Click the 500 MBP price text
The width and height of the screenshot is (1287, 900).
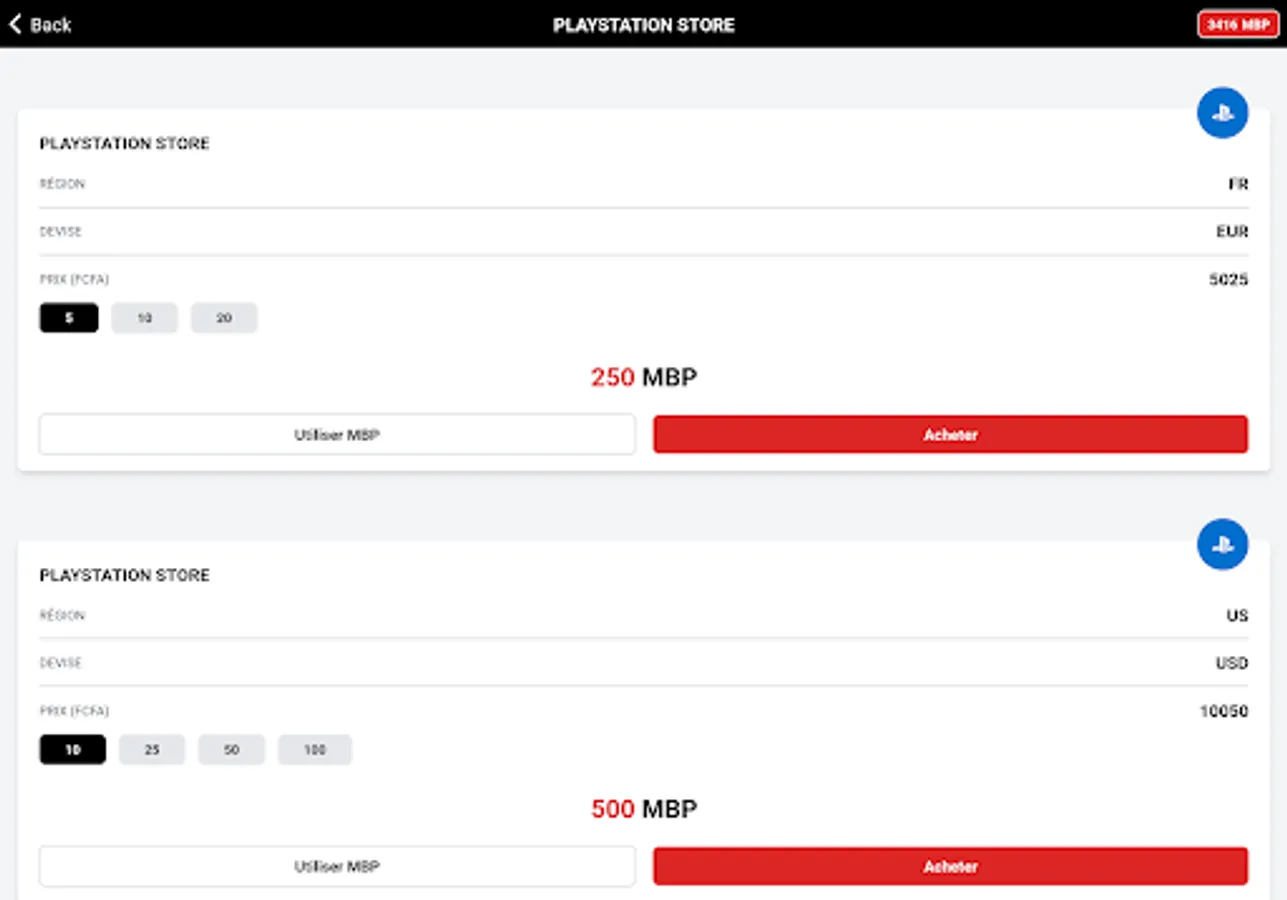point(644,808)
